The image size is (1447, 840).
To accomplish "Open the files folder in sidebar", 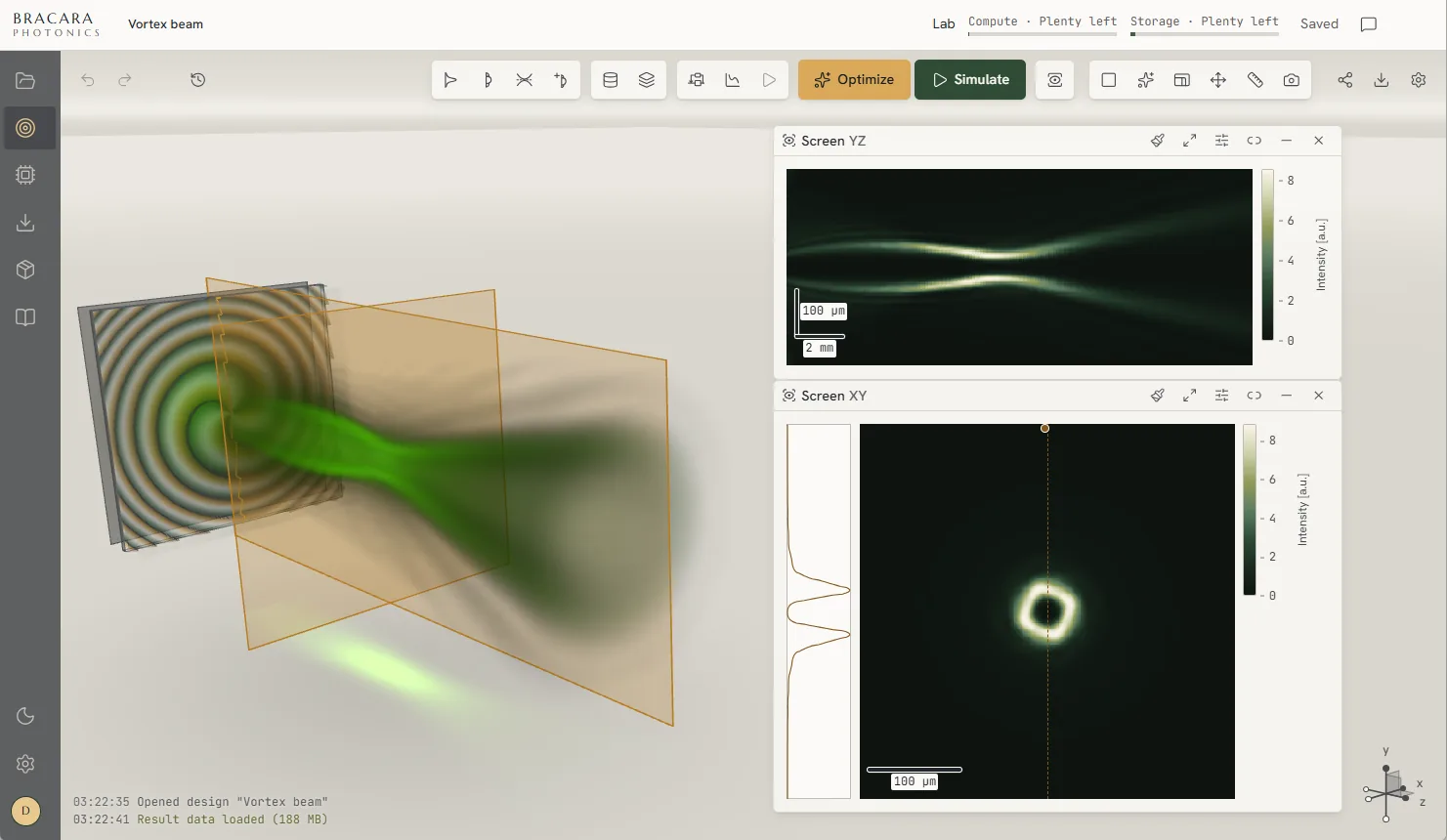I will pos(25,80).
